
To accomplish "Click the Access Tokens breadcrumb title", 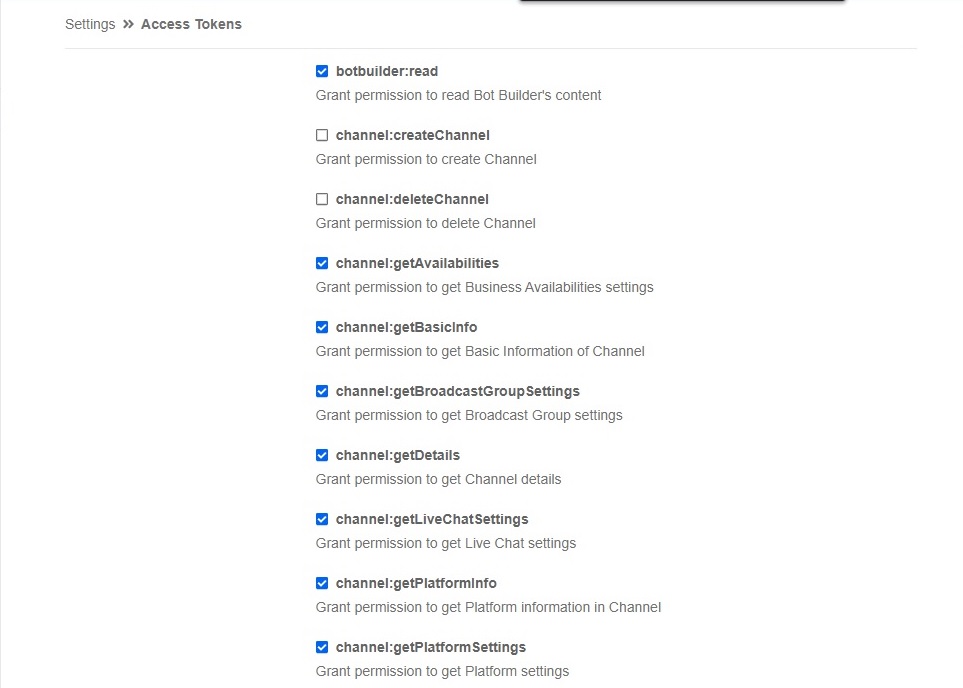I will point(191,24).
